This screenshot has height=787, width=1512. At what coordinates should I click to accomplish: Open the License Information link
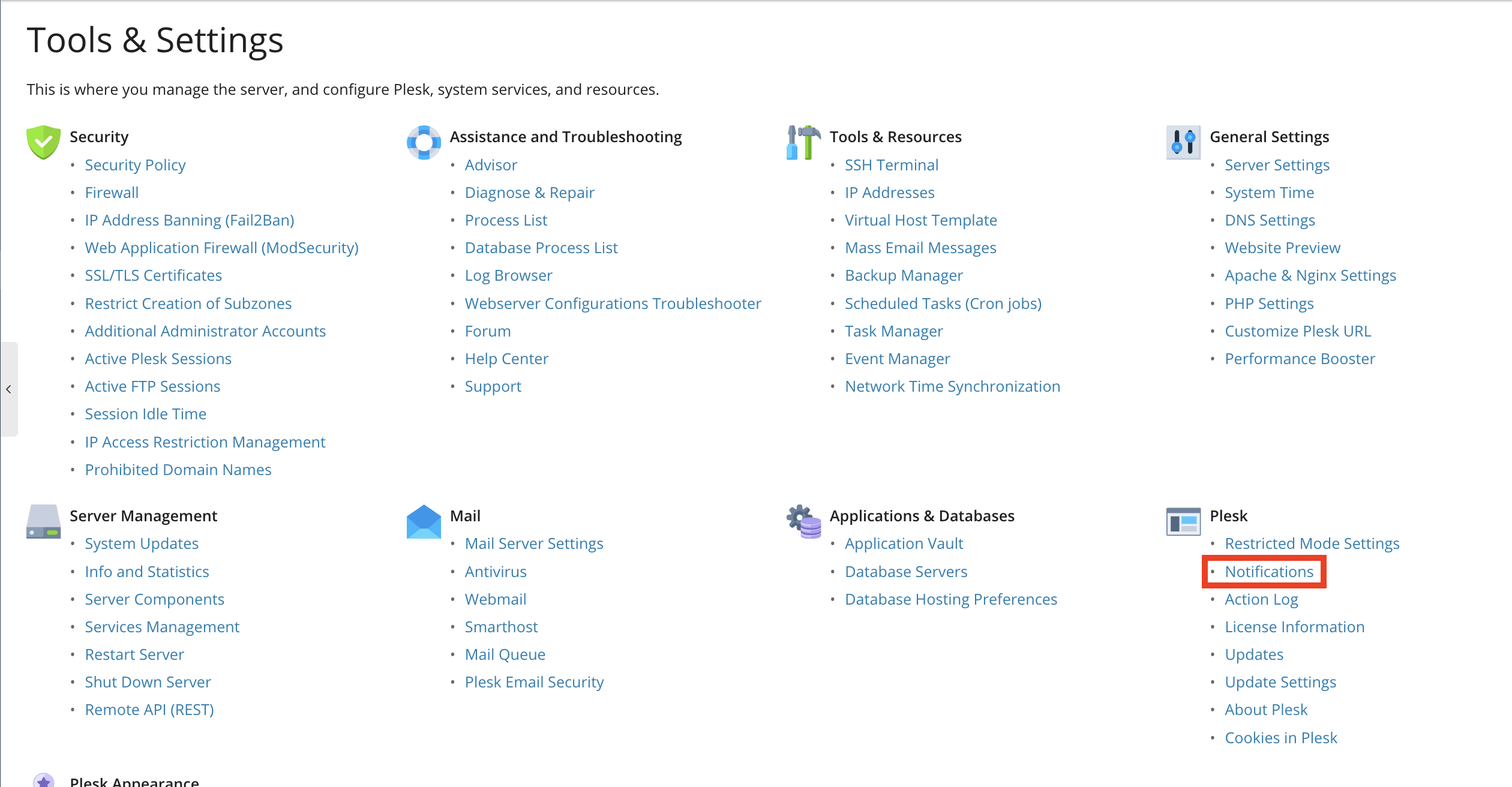[1294, 627]
